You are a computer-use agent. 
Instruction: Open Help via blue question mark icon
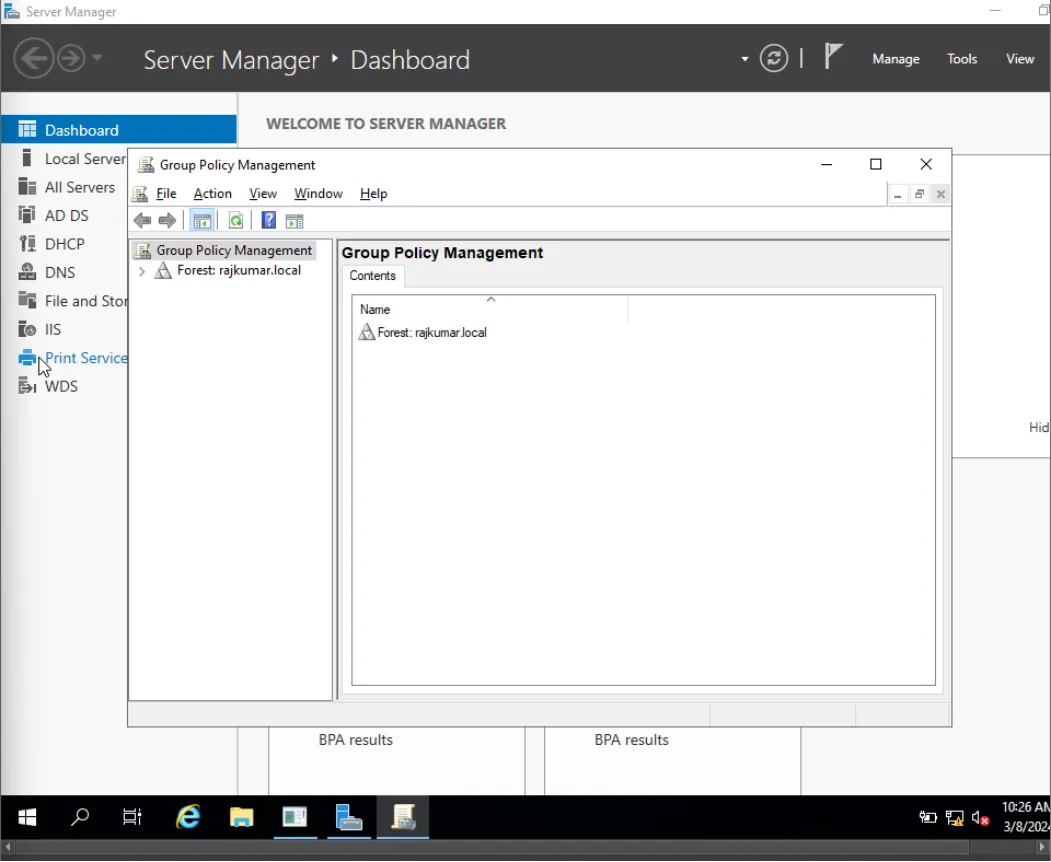(x=269, y=221)
